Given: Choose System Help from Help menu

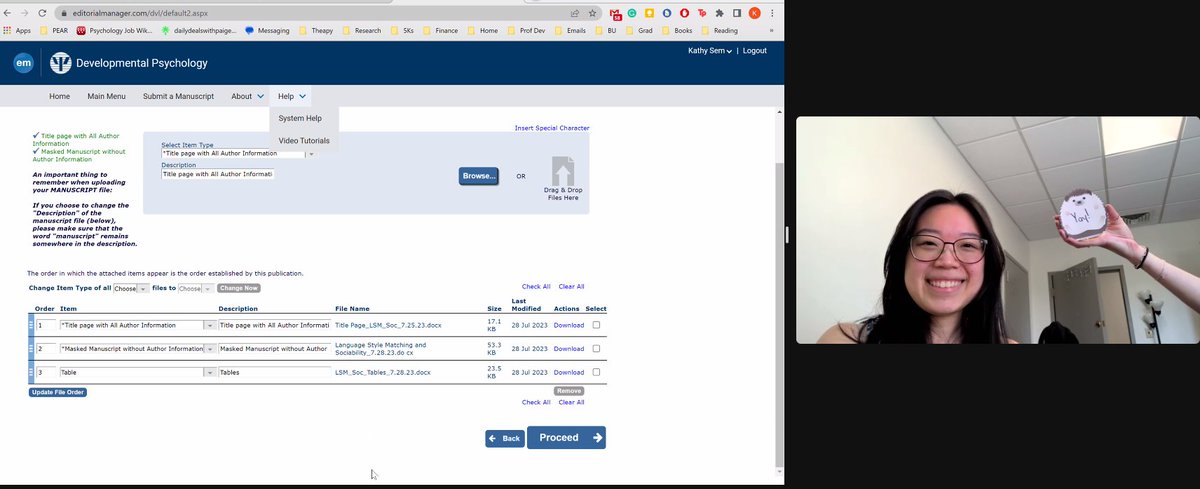Looking at the screenshot, I should [300, 119].
